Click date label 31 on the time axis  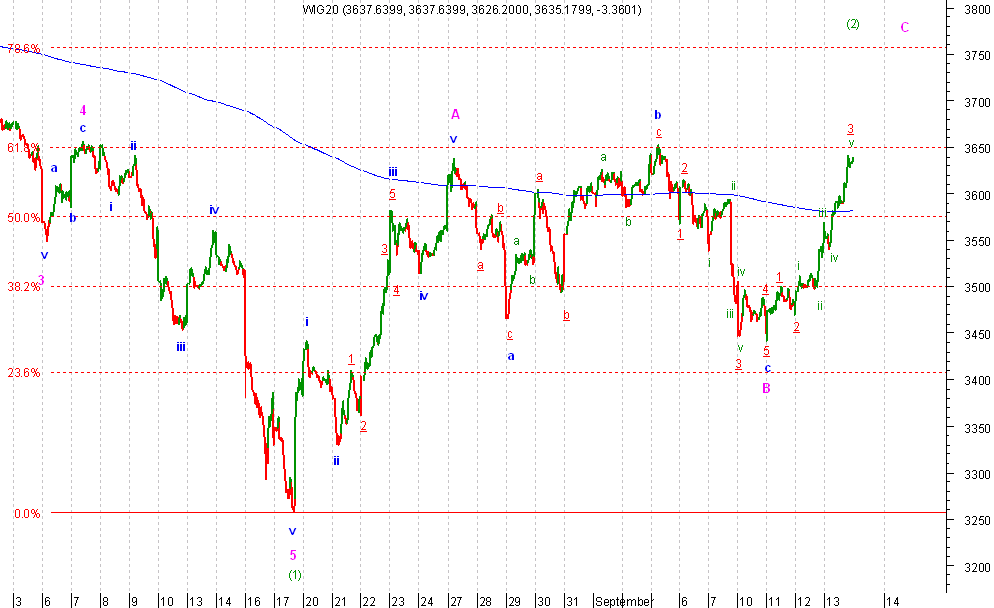pyautogui.click(x=572, y=601)
